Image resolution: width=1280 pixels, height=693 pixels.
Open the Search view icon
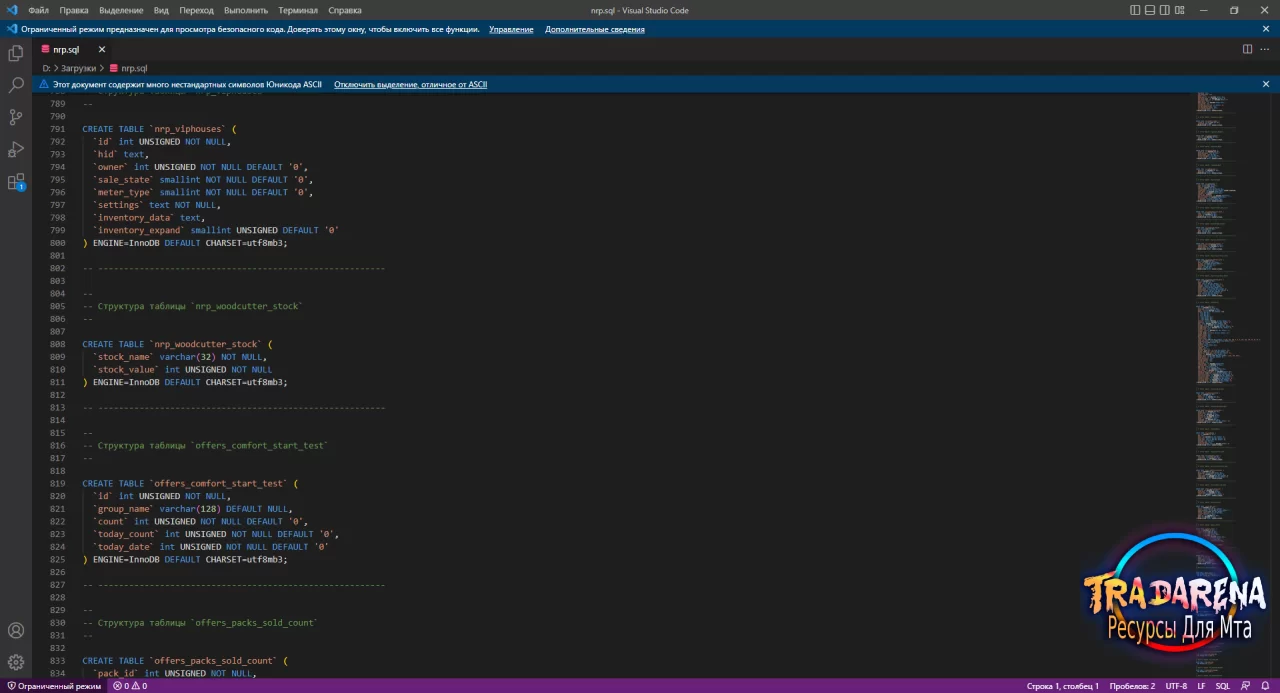[16, 85]
